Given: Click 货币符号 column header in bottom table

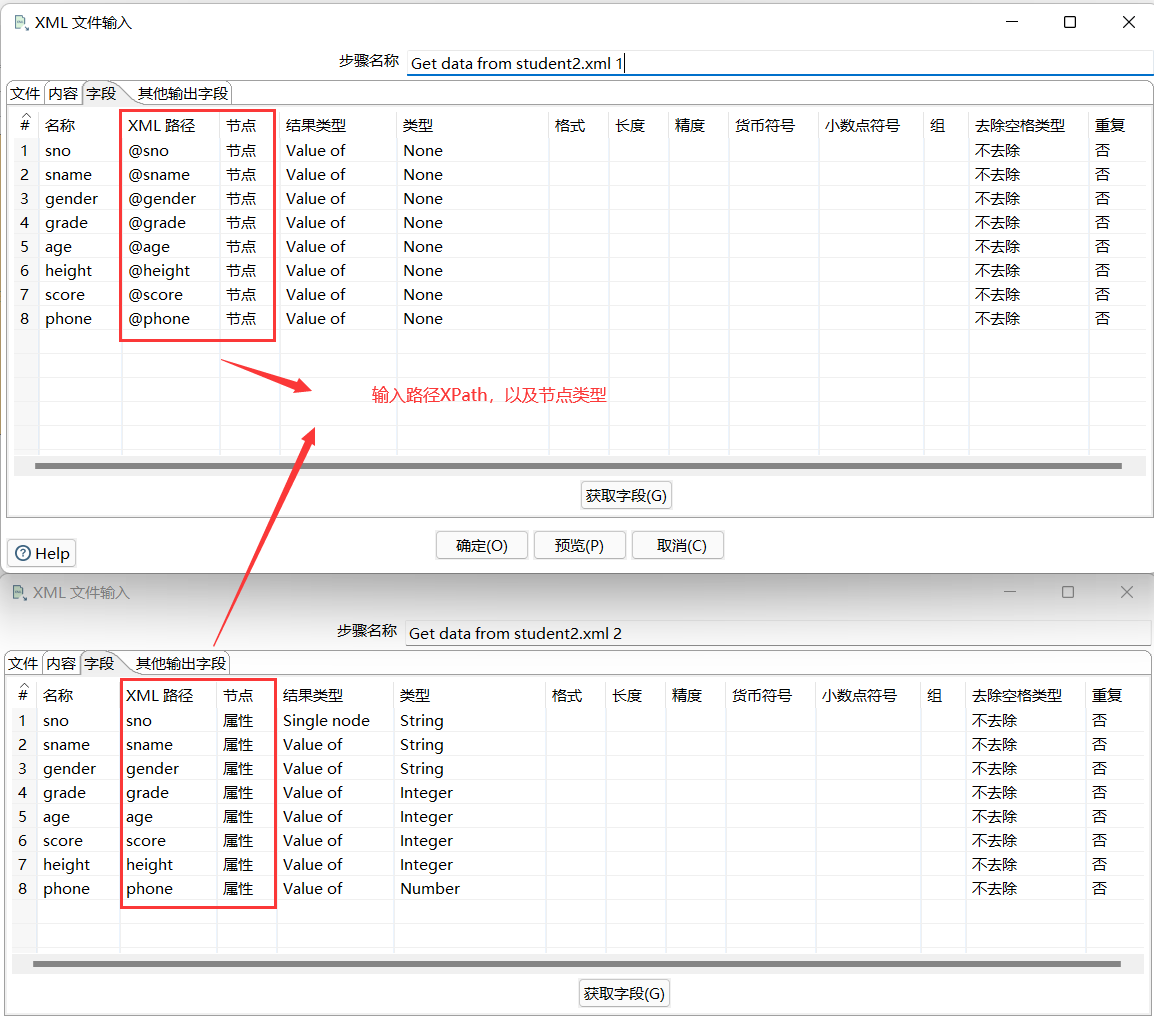Looking at the screenshot, I should [x=762, y=695].
